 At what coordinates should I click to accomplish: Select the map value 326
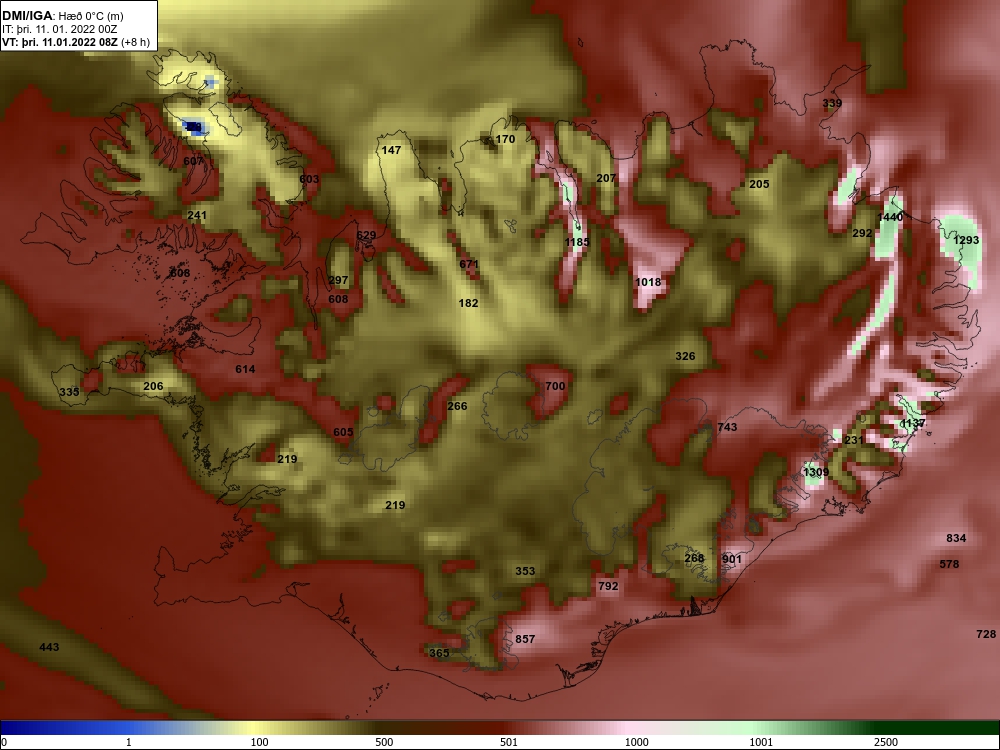tap(685, 357)
